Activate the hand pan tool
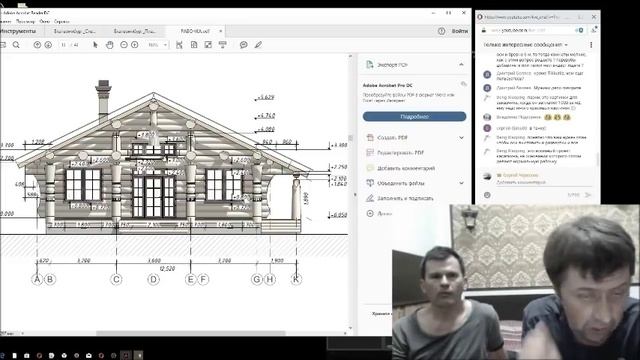 [109, 45]
